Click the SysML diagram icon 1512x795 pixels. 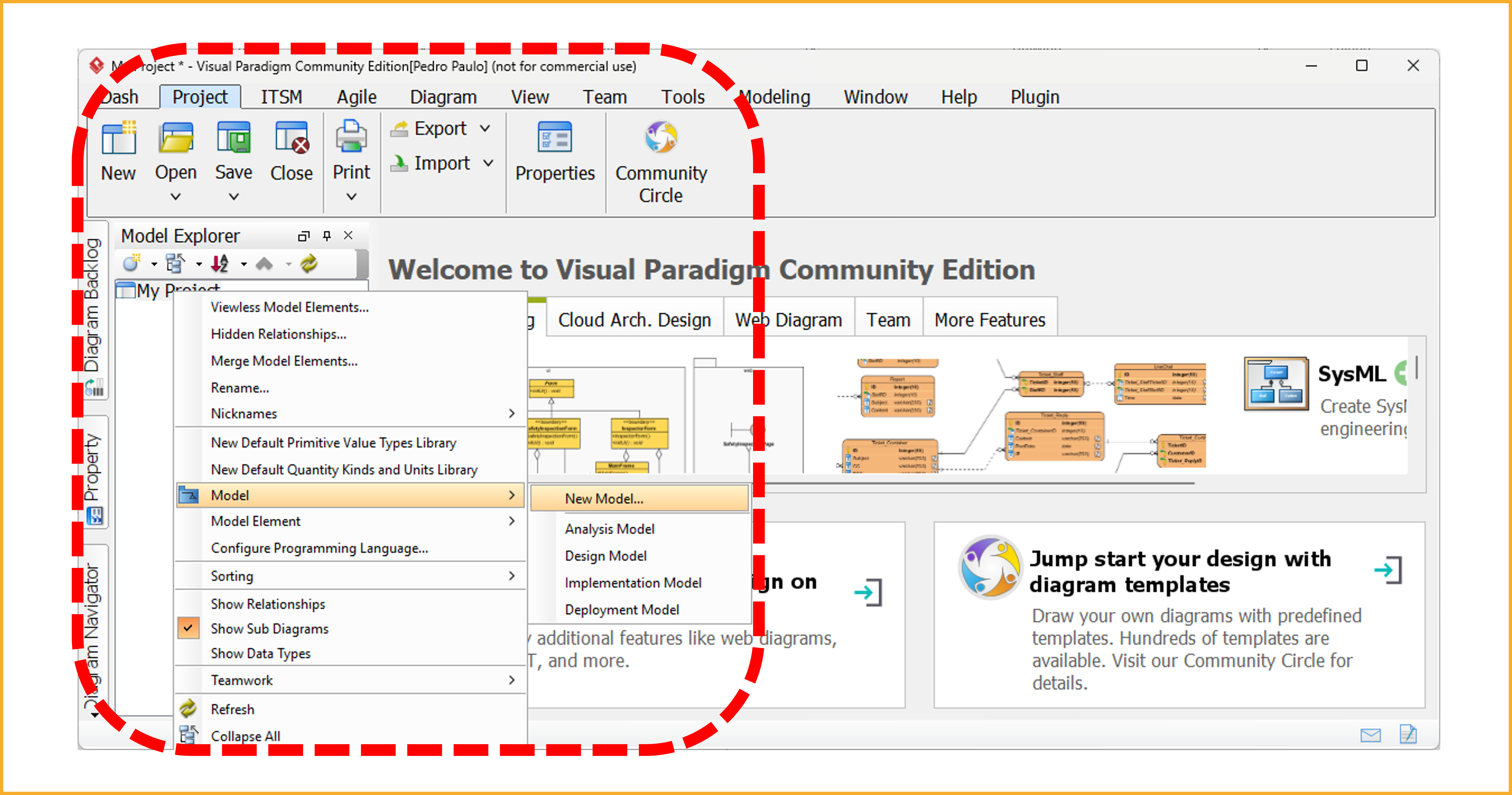(x=1276, y=384)
